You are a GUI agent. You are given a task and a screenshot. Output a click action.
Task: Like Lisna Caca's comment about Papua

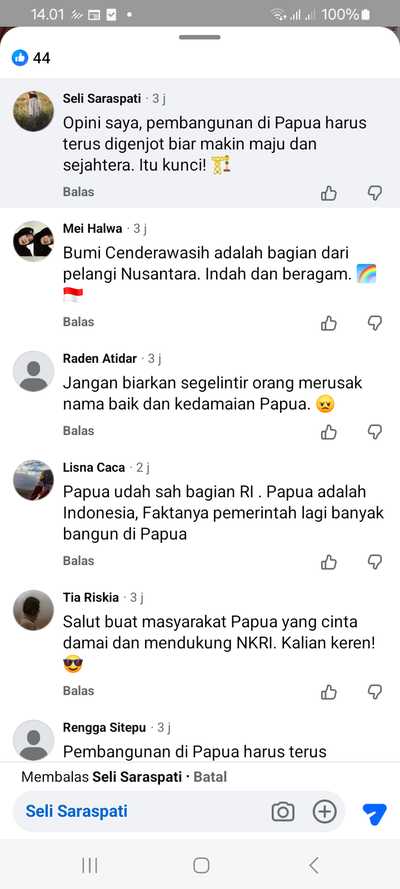tap(329, 562)
